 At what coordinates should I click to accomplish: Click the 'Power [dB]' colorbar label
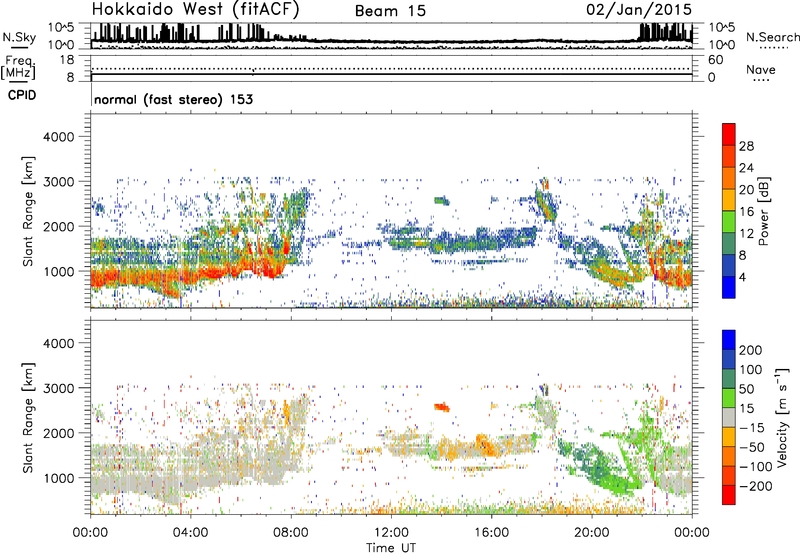(764, 211)
